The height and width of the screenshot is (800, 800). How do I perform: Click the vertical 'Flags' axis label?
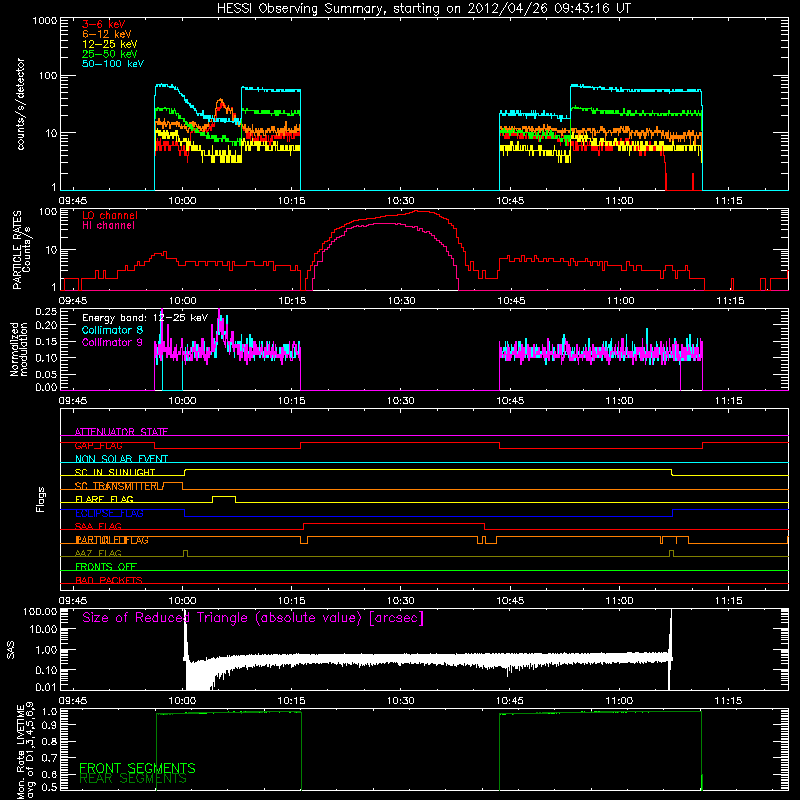coord(41,499)
